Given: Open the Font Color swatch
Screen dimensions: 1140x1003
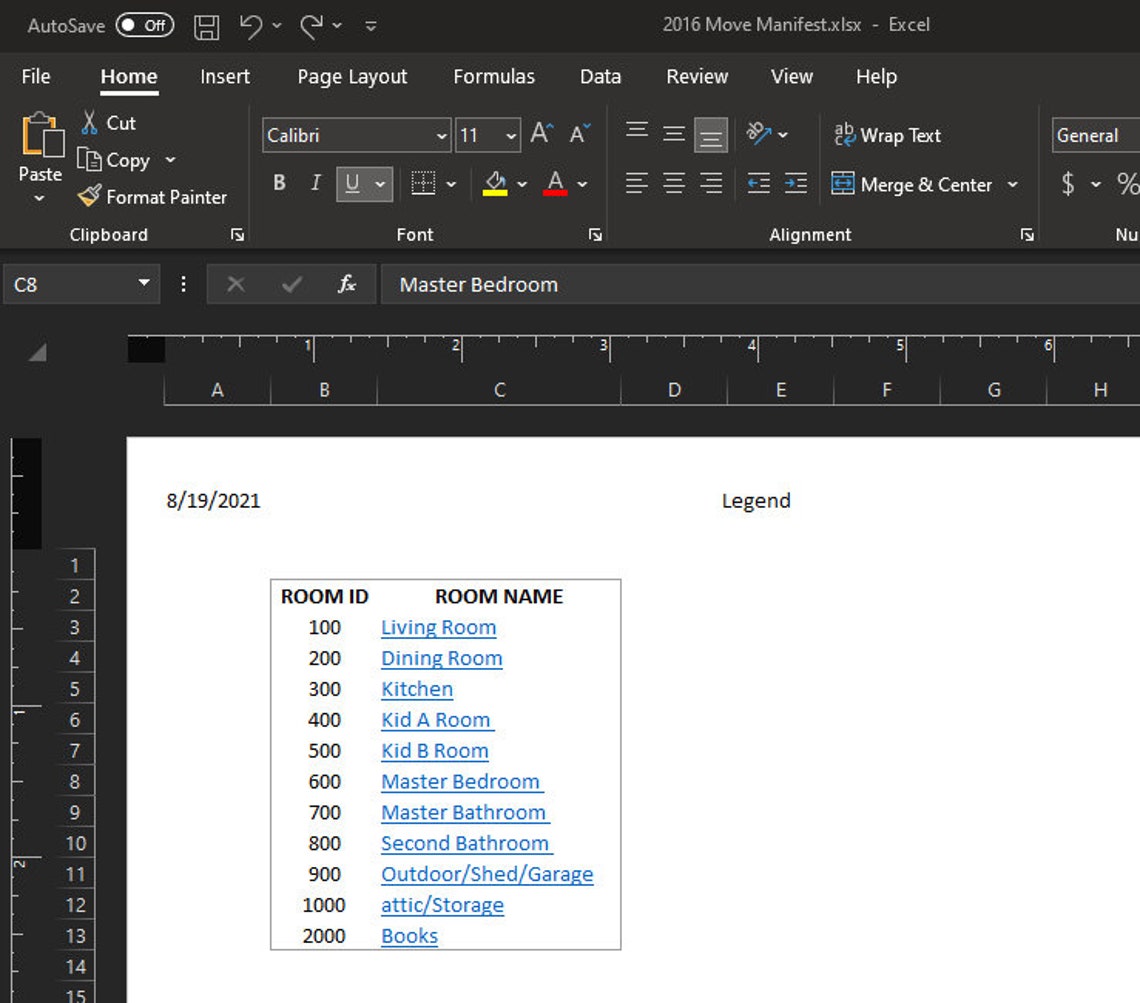Looking at the screenshot, I should (556, 183).
